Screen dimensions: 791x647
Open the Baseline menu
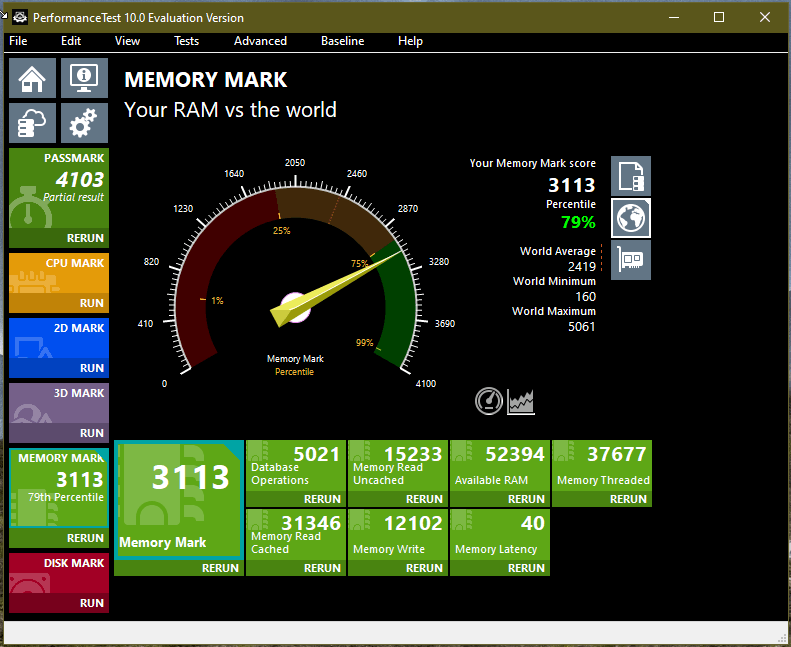[x=342, y=41]
